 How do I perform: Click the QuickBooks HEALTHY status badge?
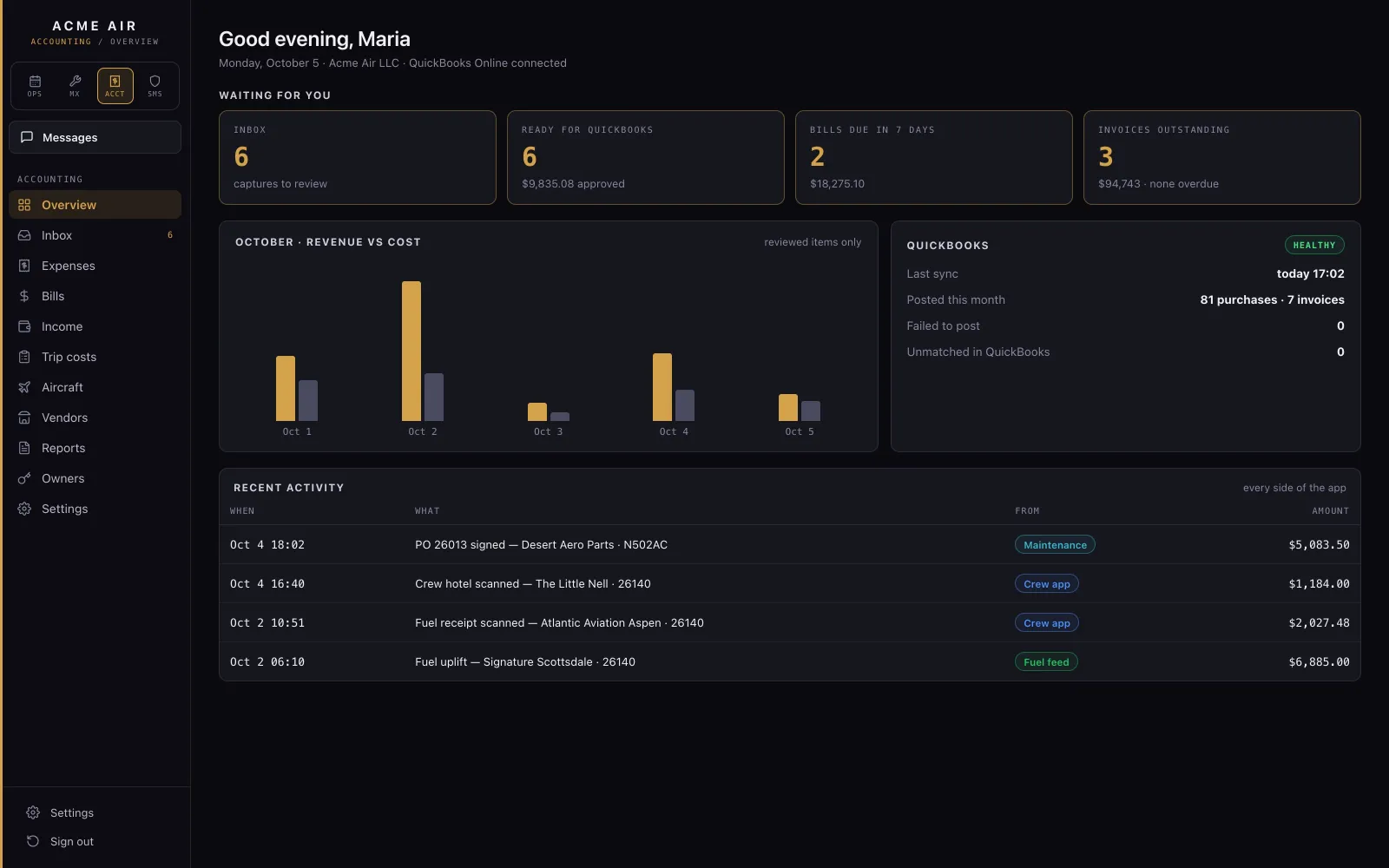1314,245
